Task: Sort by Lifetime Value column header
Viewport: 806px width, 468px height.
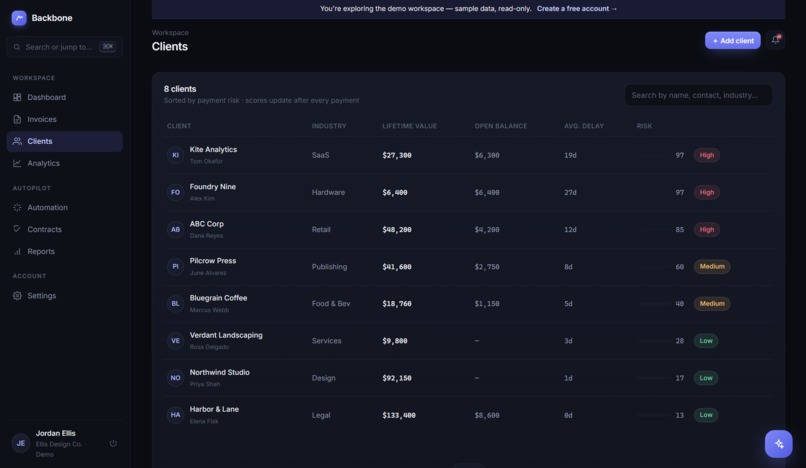Action: pos(410,126)
